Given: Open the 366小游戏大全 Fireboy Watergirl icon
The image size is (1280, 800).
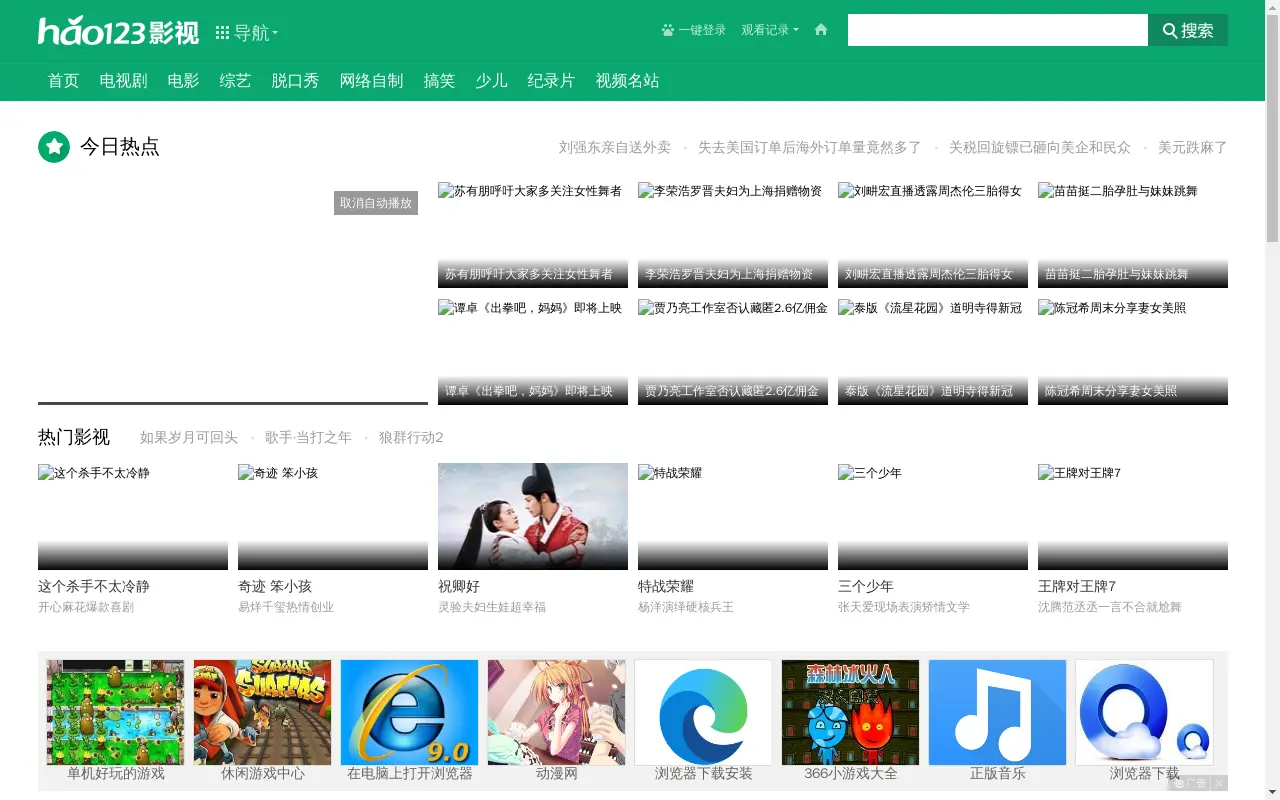Looking at the screenshot, I should pyautogui.click(x=850, y=712).
